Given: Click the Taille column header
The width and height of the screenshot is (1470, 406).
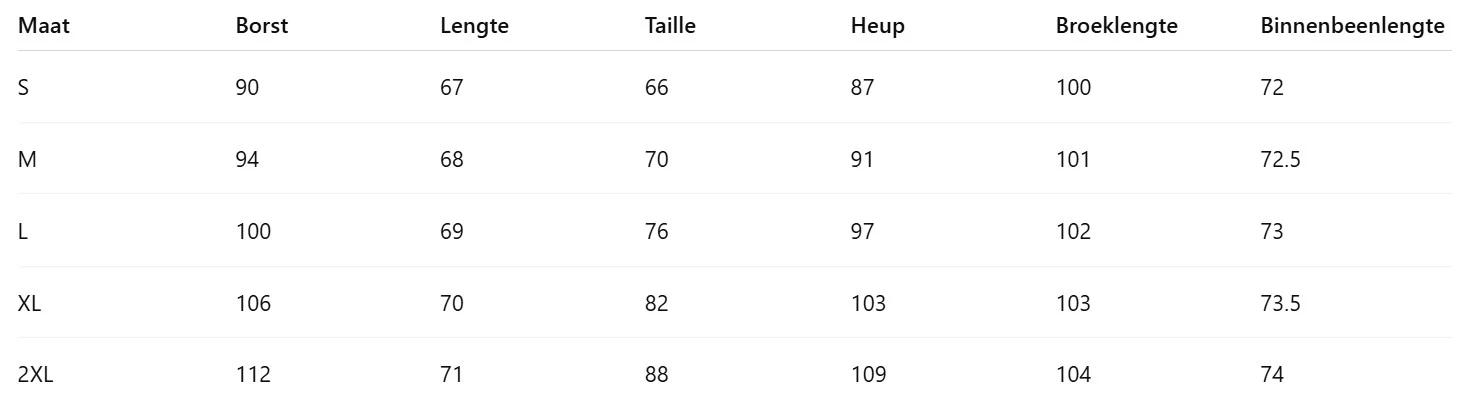Looking at the screenshot, I should coord(670,27).
